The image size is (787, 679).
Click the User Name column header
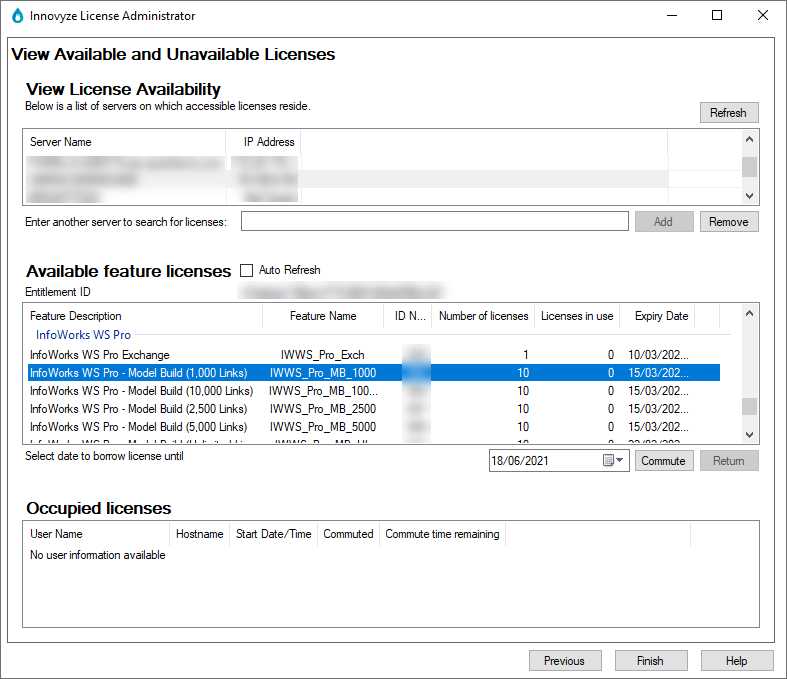(96, 534)
